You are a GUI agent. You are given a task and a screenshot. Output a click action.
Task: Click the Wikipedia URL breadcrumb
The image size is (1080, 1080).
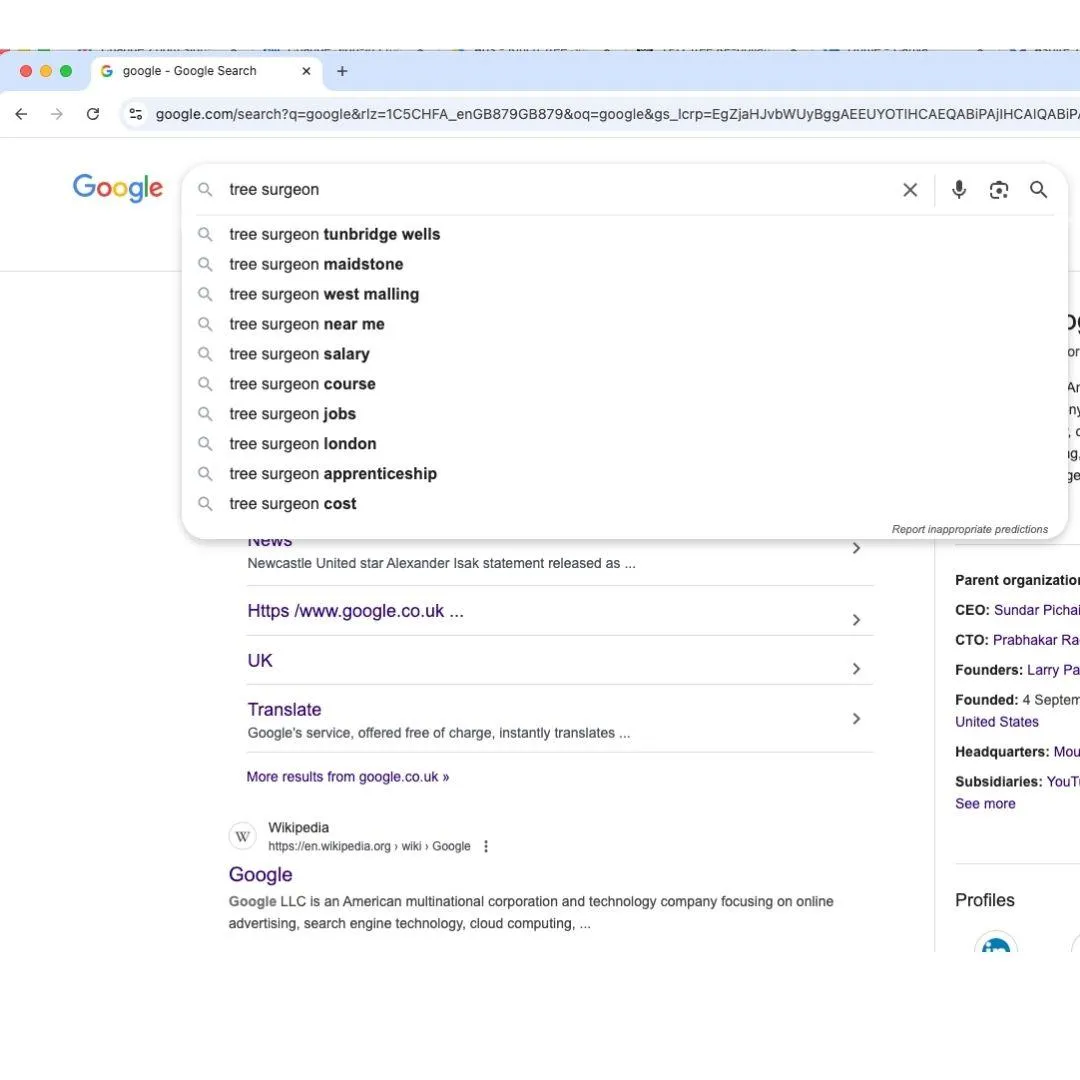(x=369, y=846)
